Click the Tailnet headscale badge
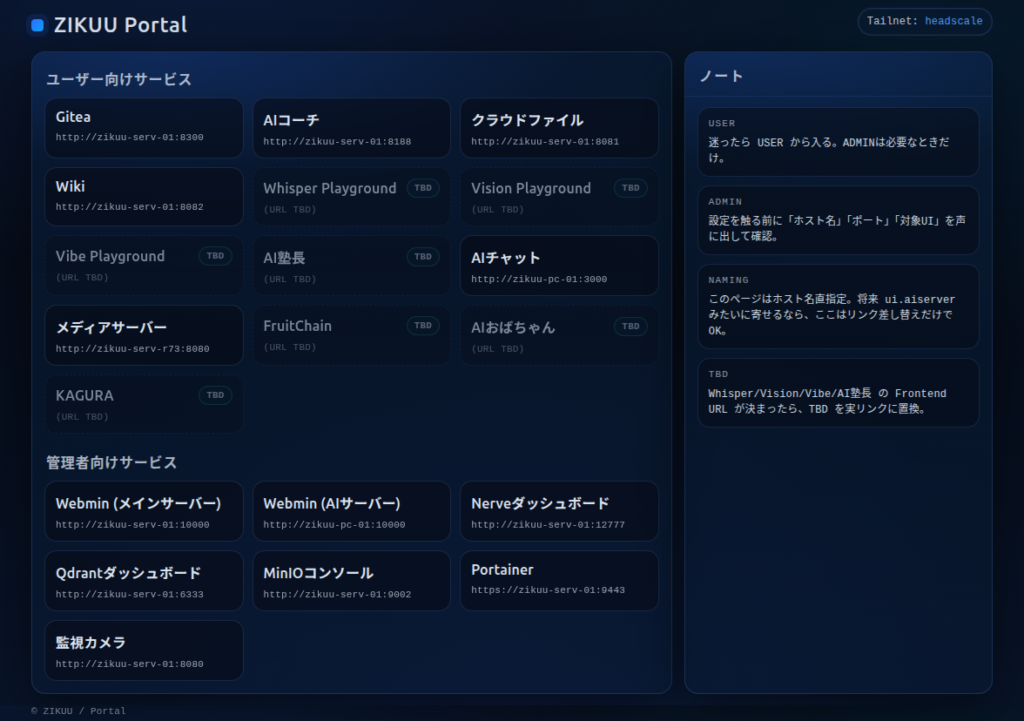The image size is (1024, 721). coord(925,21)
